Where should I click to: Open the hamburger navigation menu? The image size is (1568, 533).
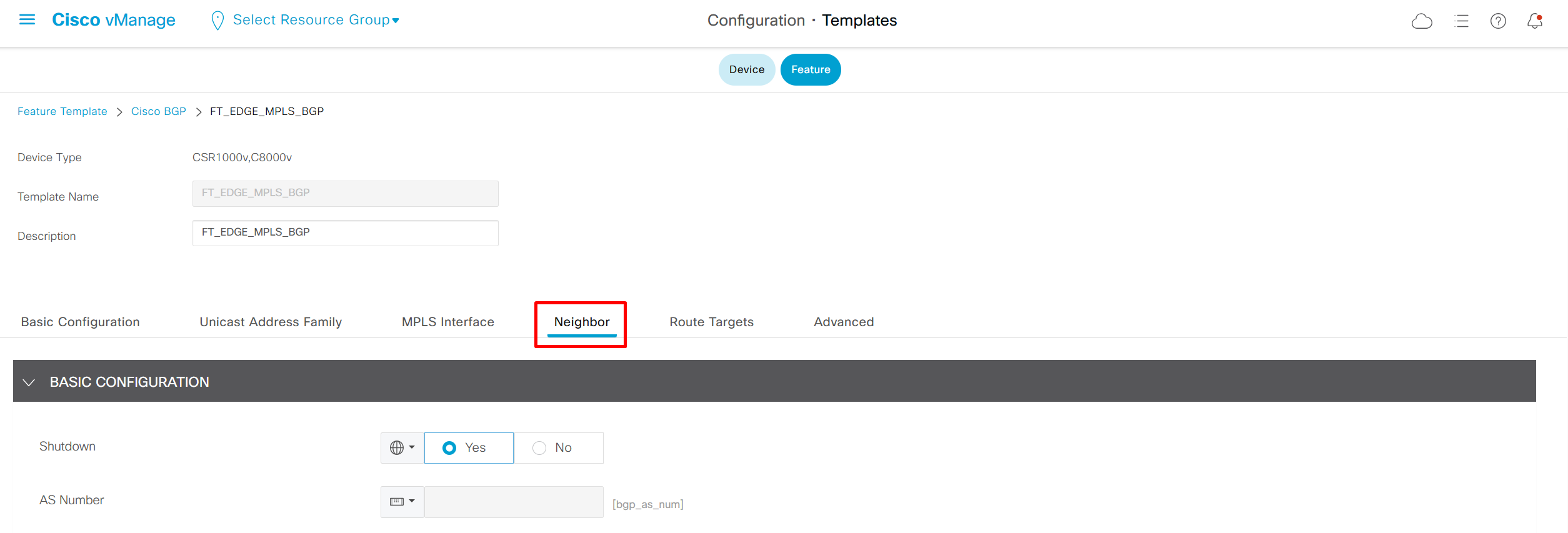tap(27, 20)
